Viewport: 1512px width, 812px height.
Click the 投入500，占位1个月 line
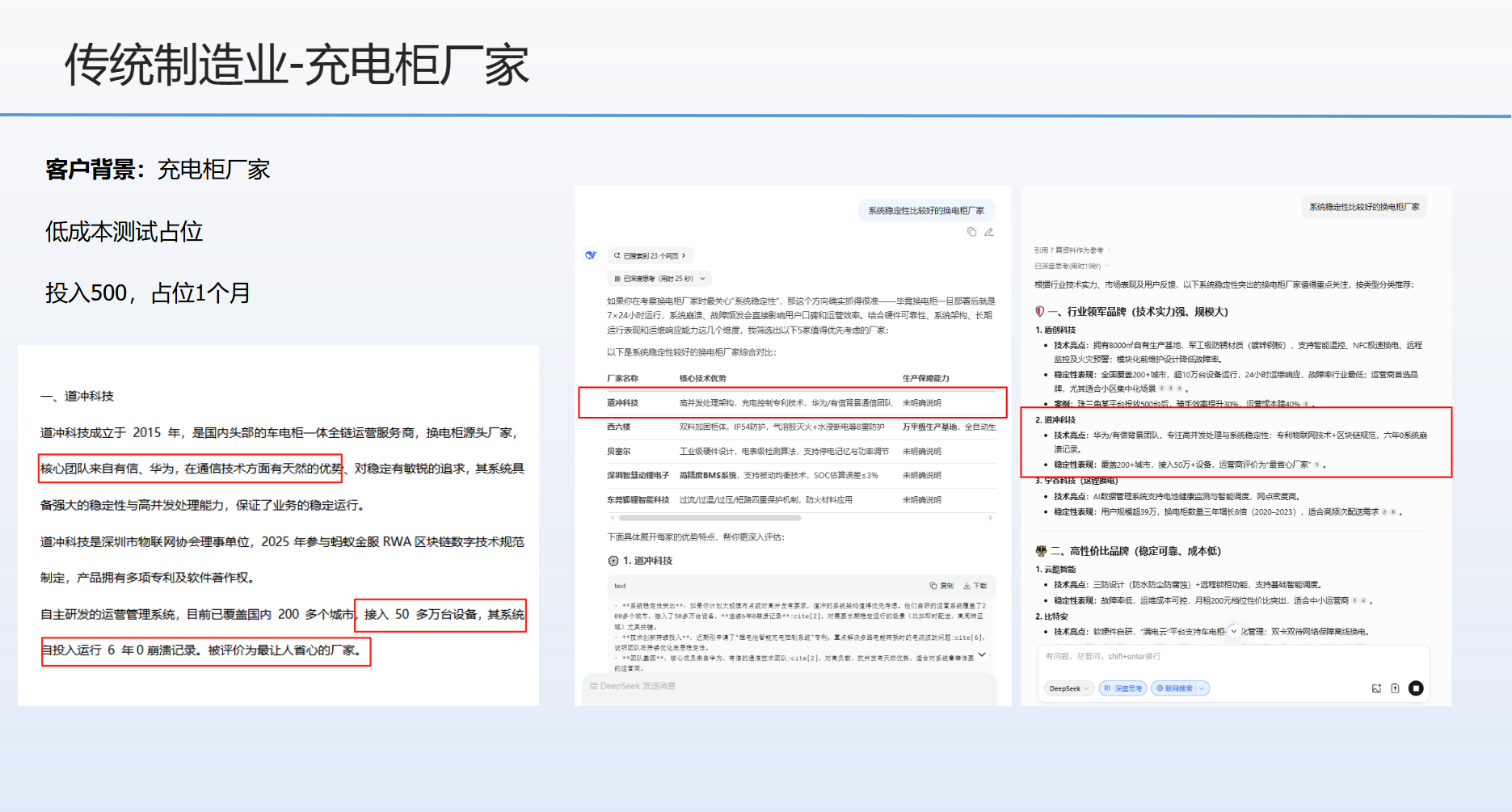pos(147,292)
